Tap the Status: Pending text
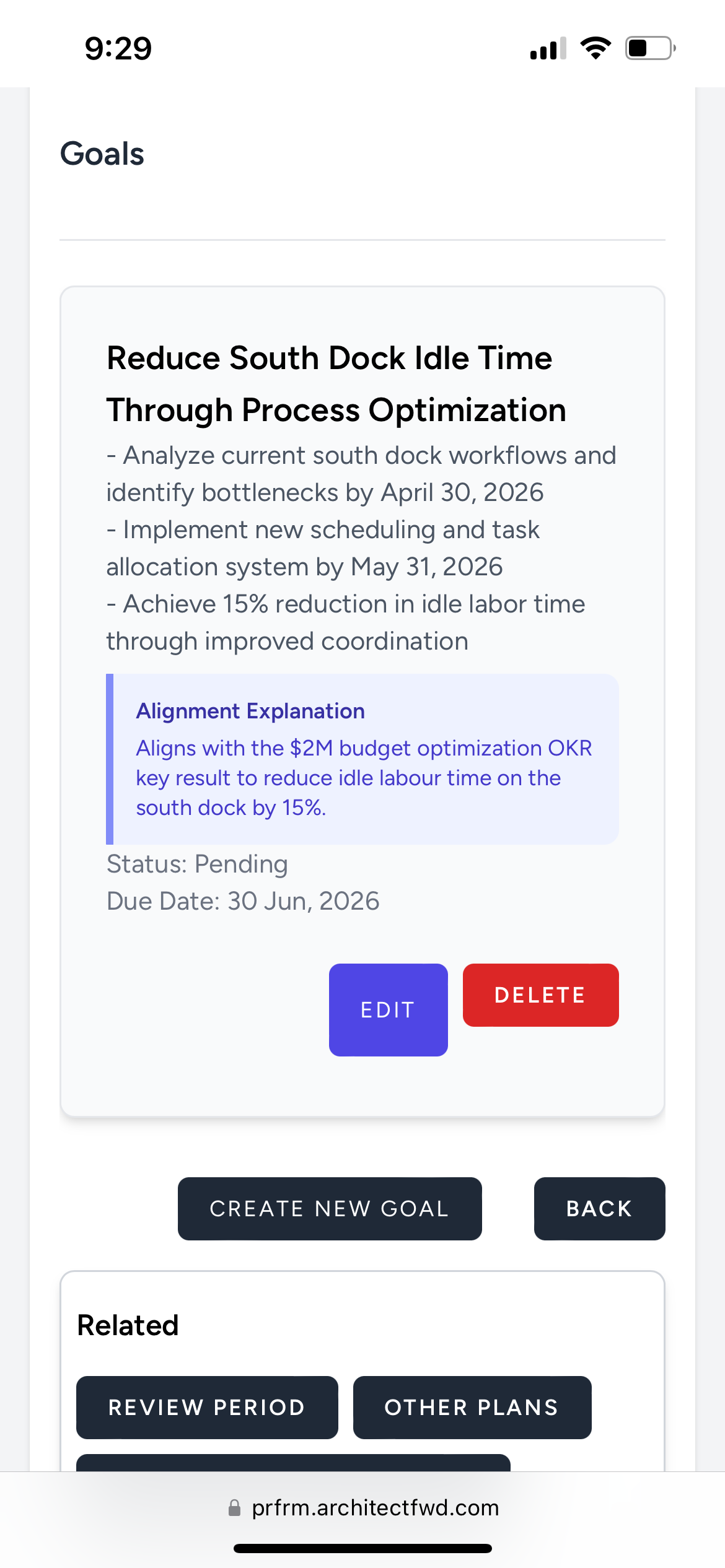Viewport: 725px width, 1568px height. point(197,864)
